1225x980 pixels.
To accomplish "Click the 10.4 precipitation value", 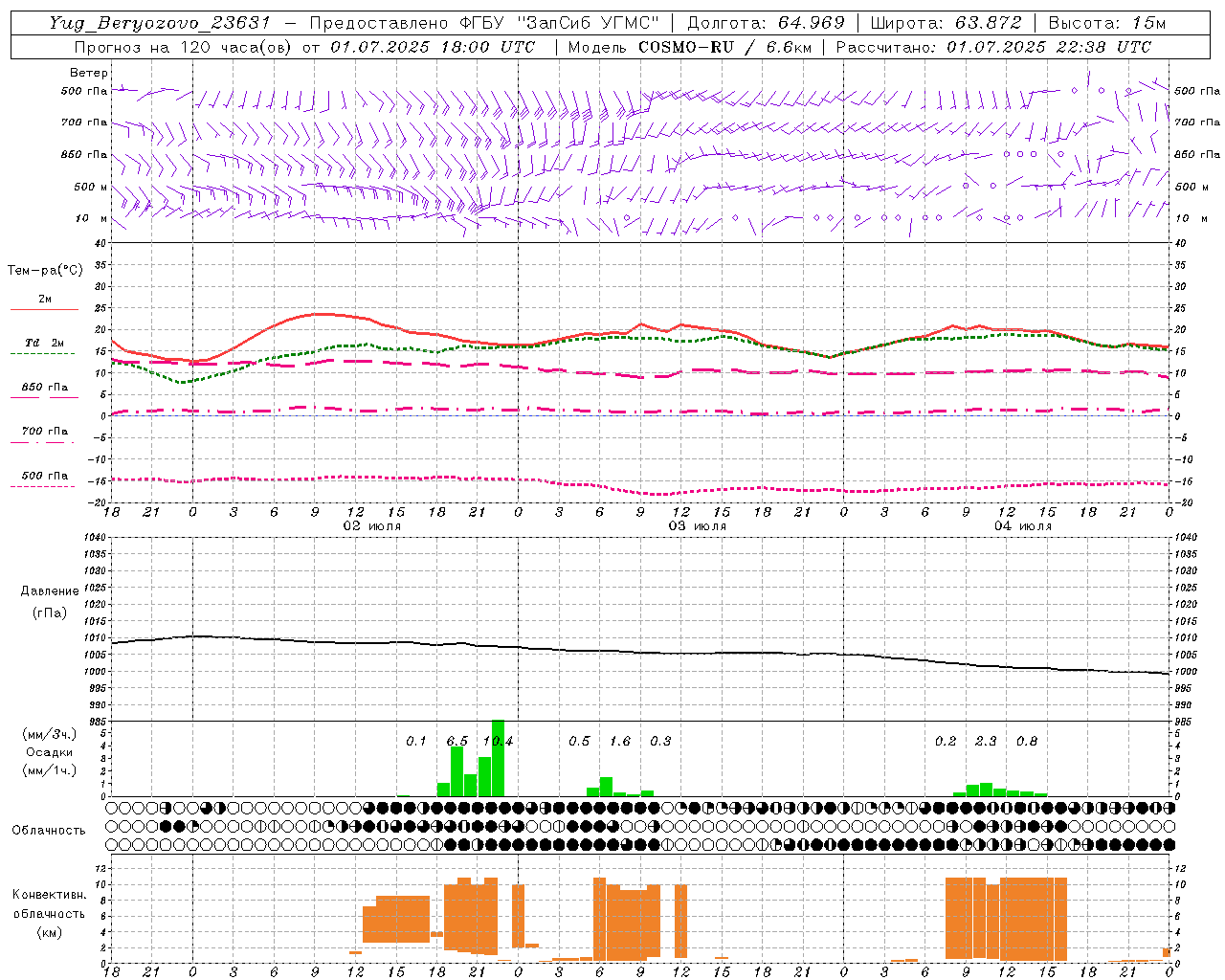I will (498, 742).
